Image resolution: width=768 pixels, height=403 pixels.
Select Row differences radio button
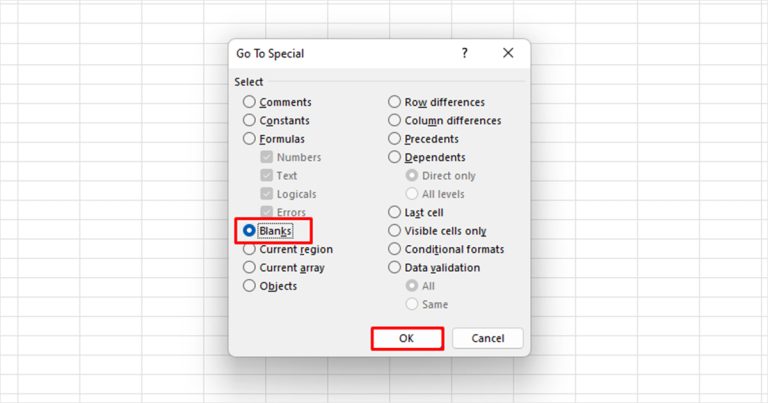[x=395, y=102]
